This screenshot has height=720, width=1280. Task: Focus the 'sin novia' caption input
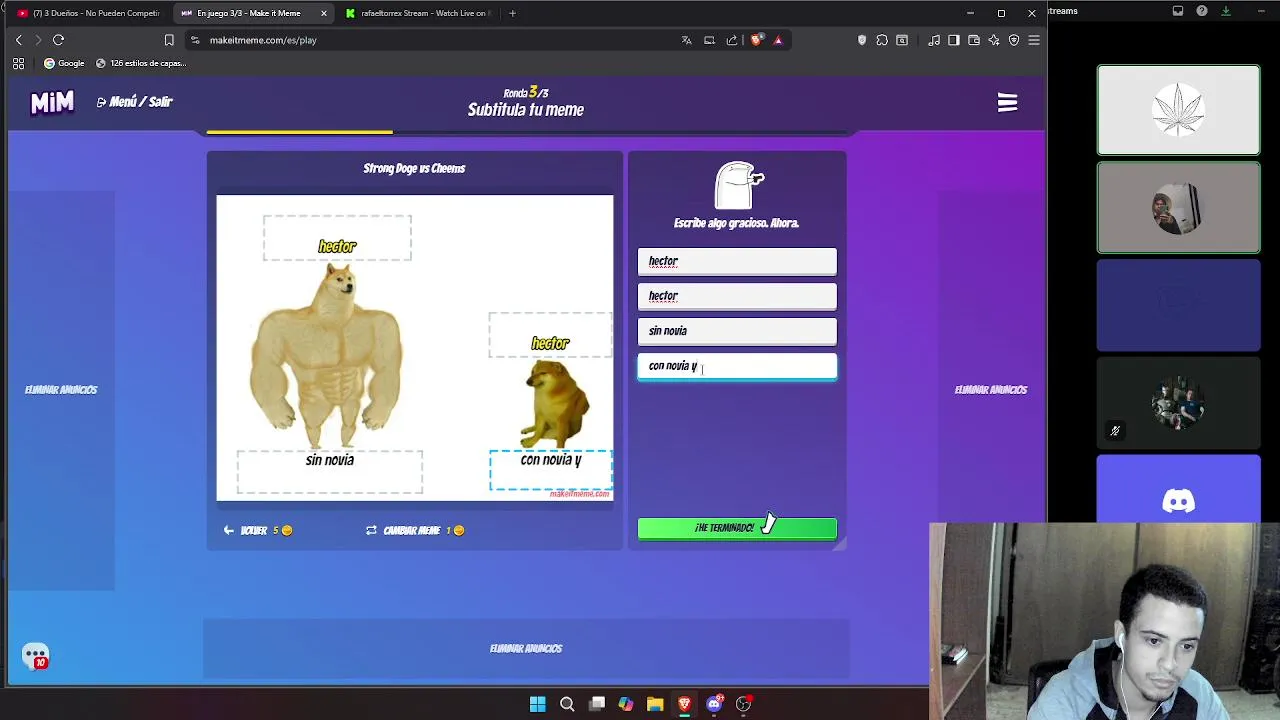pos(737,331)
